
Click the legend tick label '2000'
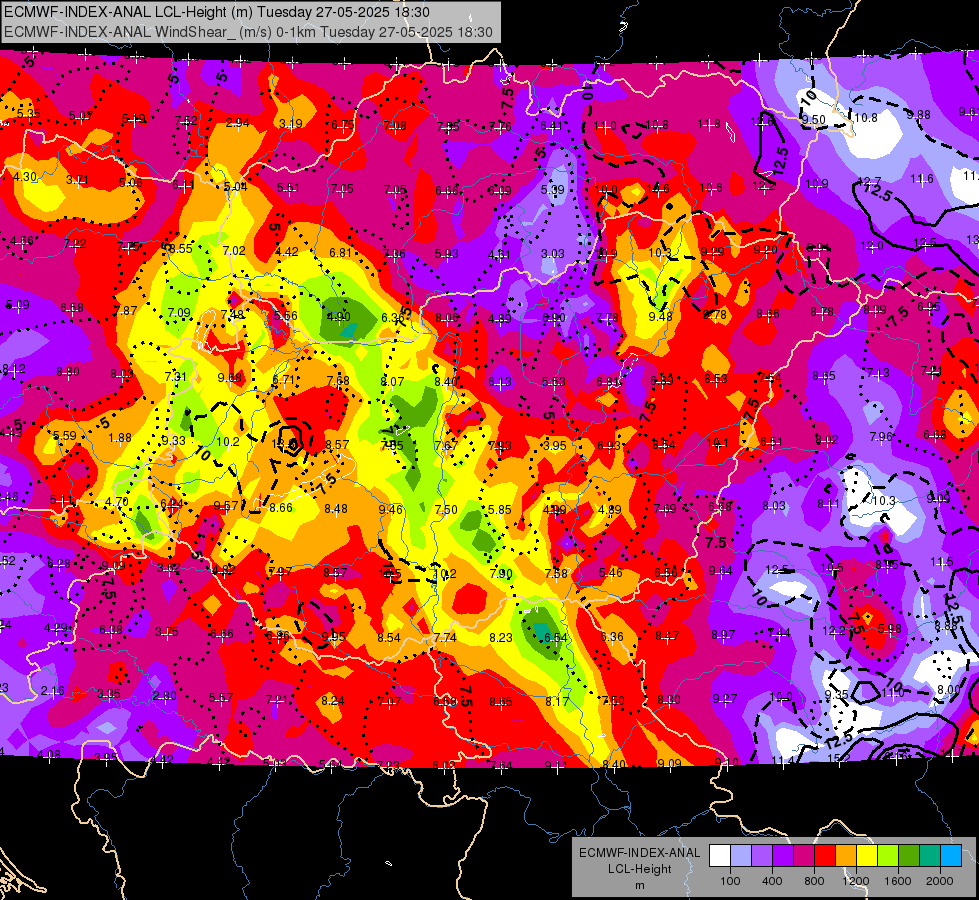tap(940, 881)
